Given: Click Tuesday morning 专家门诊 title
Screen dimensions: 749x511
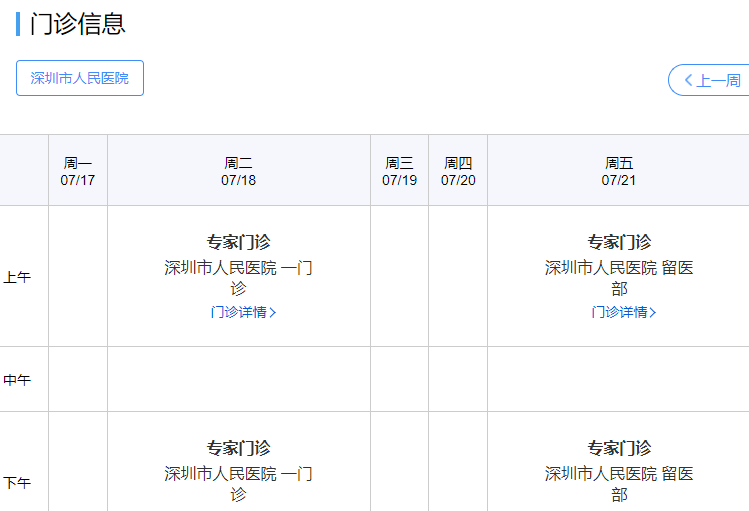Looking at the screenshot, I should pos(238,242).
